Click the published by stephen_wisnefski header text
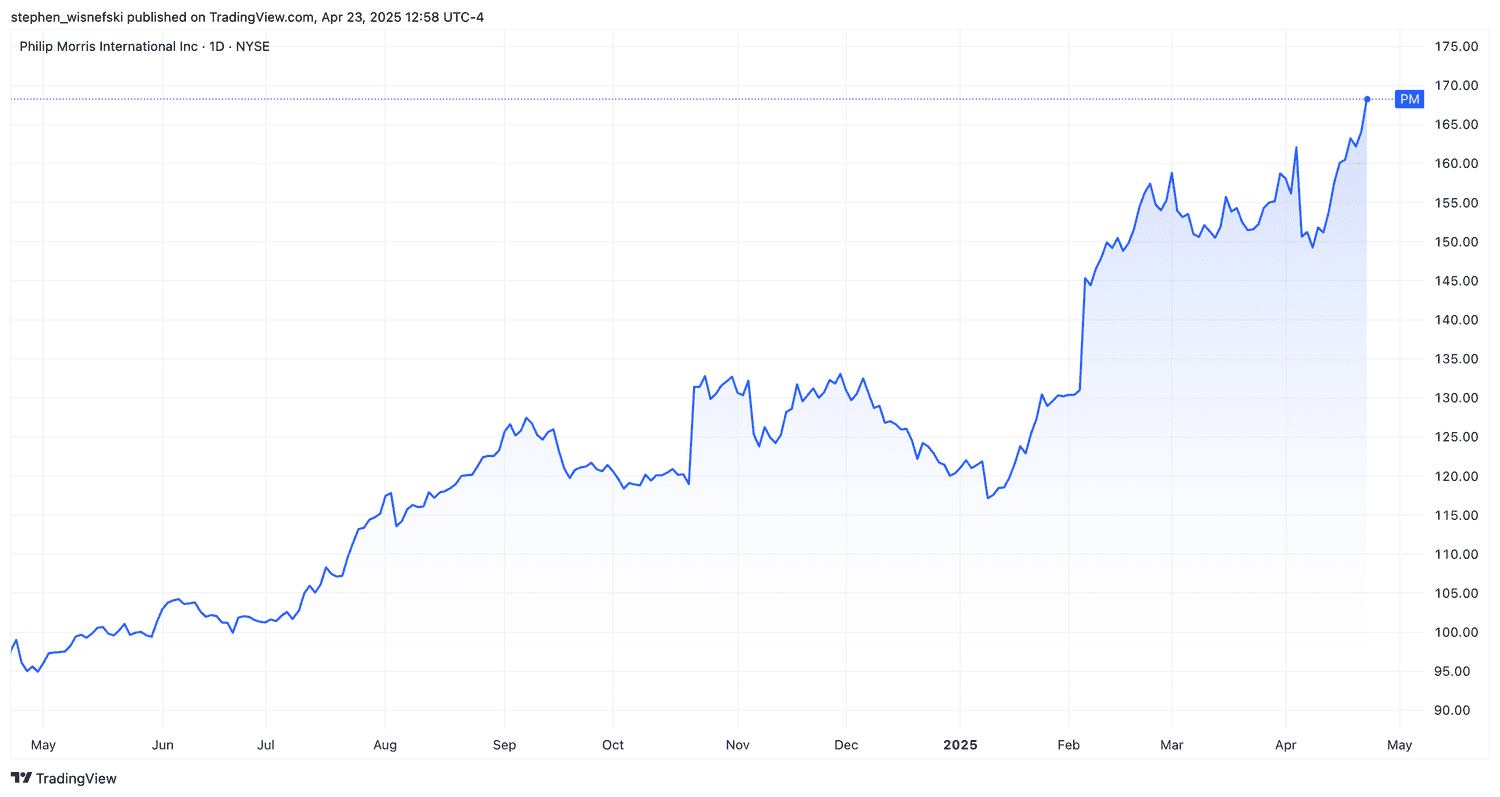1500x797 pixels. 247,17
